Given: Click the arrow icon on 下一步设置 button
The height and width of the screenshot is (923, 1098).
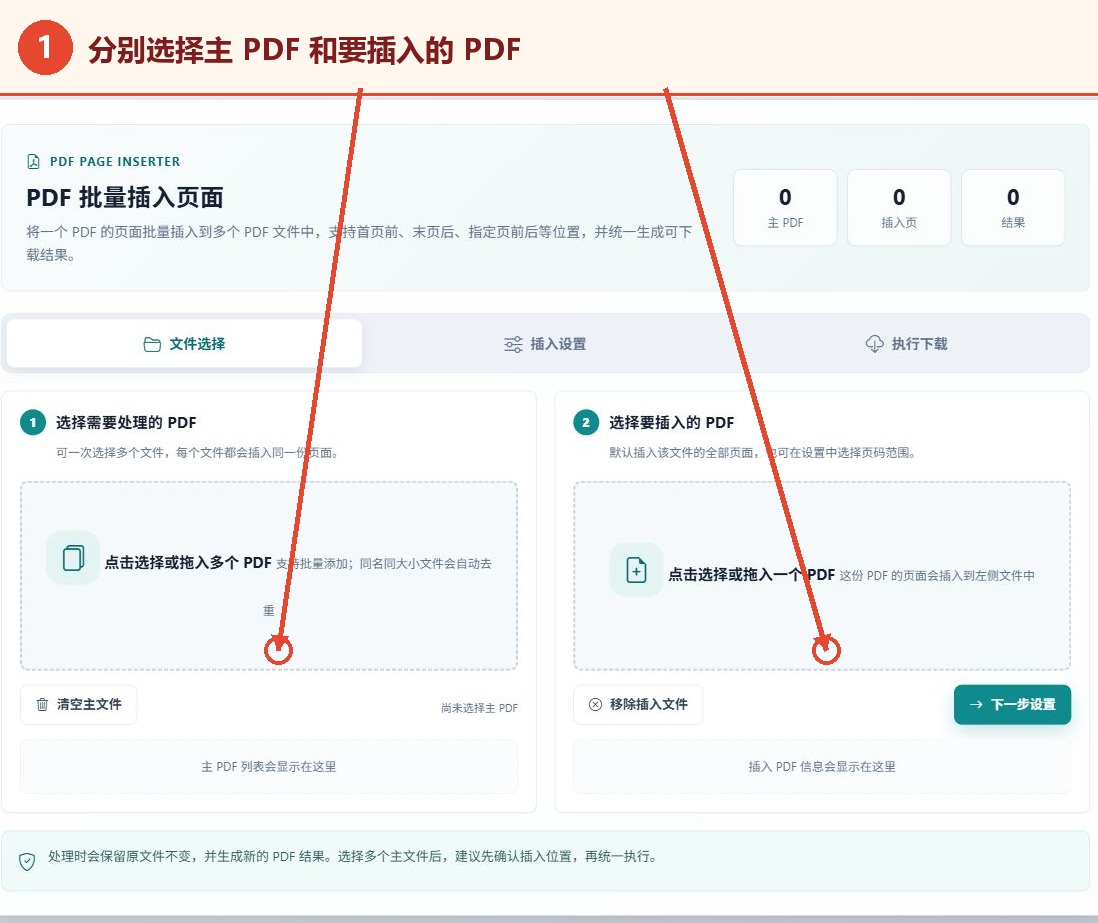Looking at the screenshot, I should click(x=976, y=705).
